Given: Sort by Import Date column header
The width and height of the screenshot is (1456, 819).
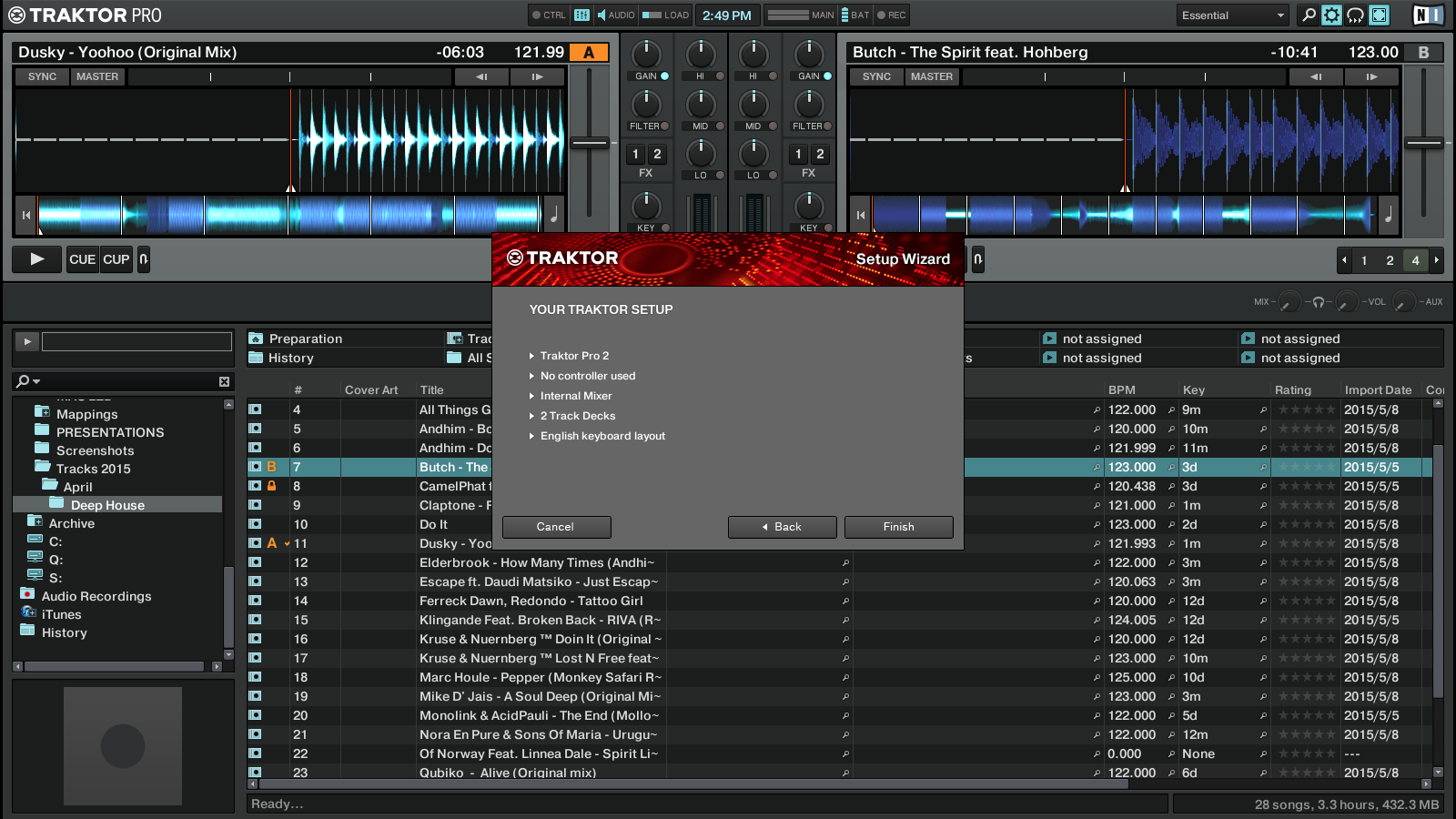Looking at the screenshot, I should (1378, 389).
